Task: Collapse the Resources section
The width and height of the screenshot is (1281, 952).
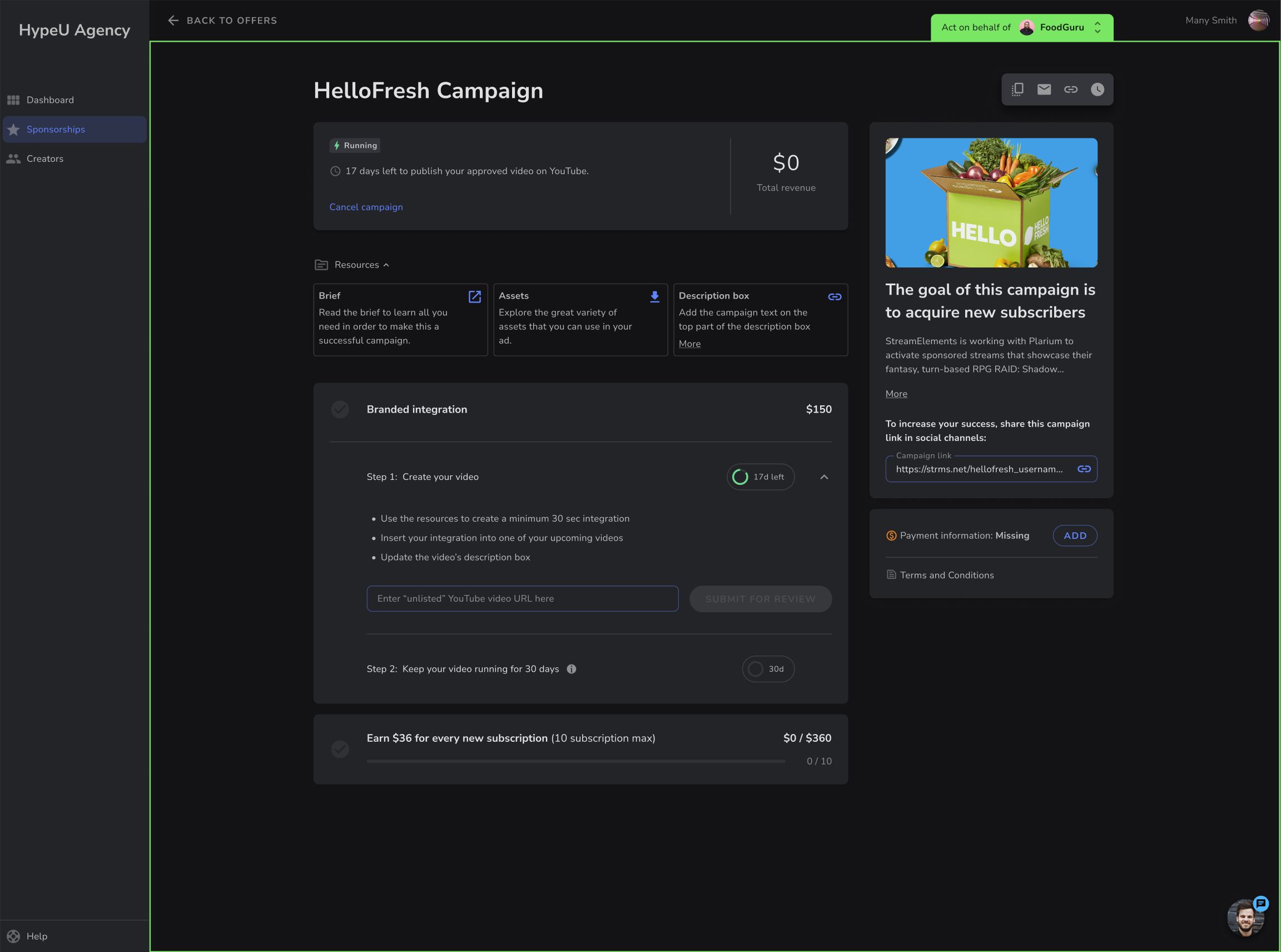Action: pyautogui.click(x=386, y=265)
